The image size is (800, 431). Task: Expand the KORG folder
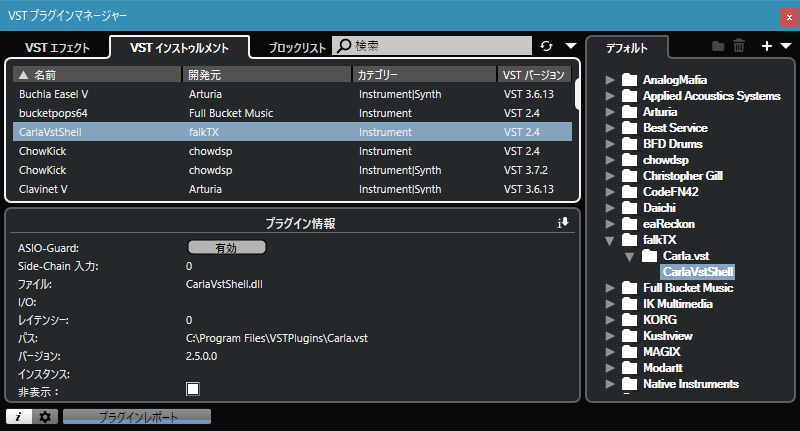click(610, 320)
